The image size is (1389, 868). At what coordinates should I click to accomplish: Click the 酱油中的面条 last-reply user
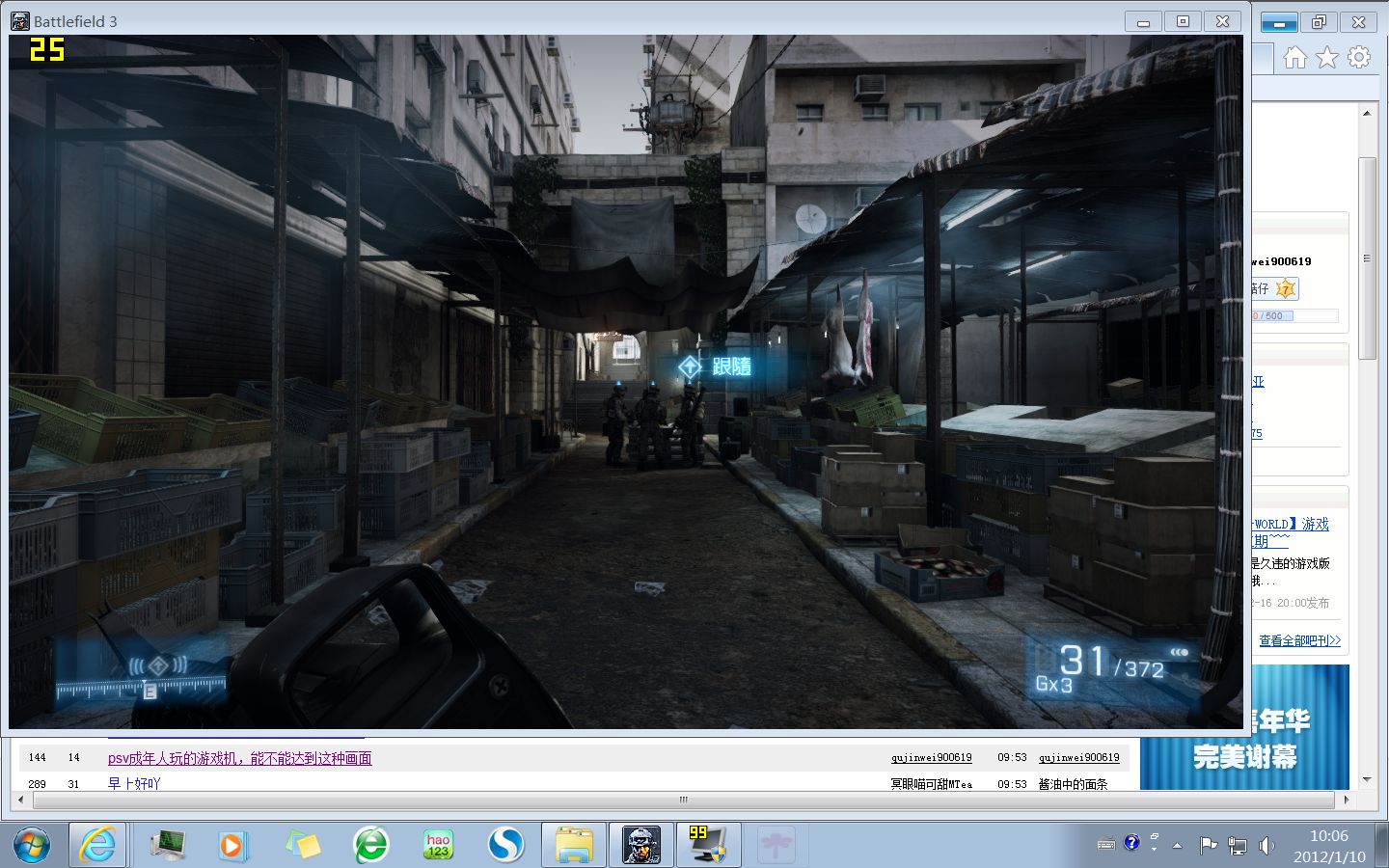coord(1073,784)
